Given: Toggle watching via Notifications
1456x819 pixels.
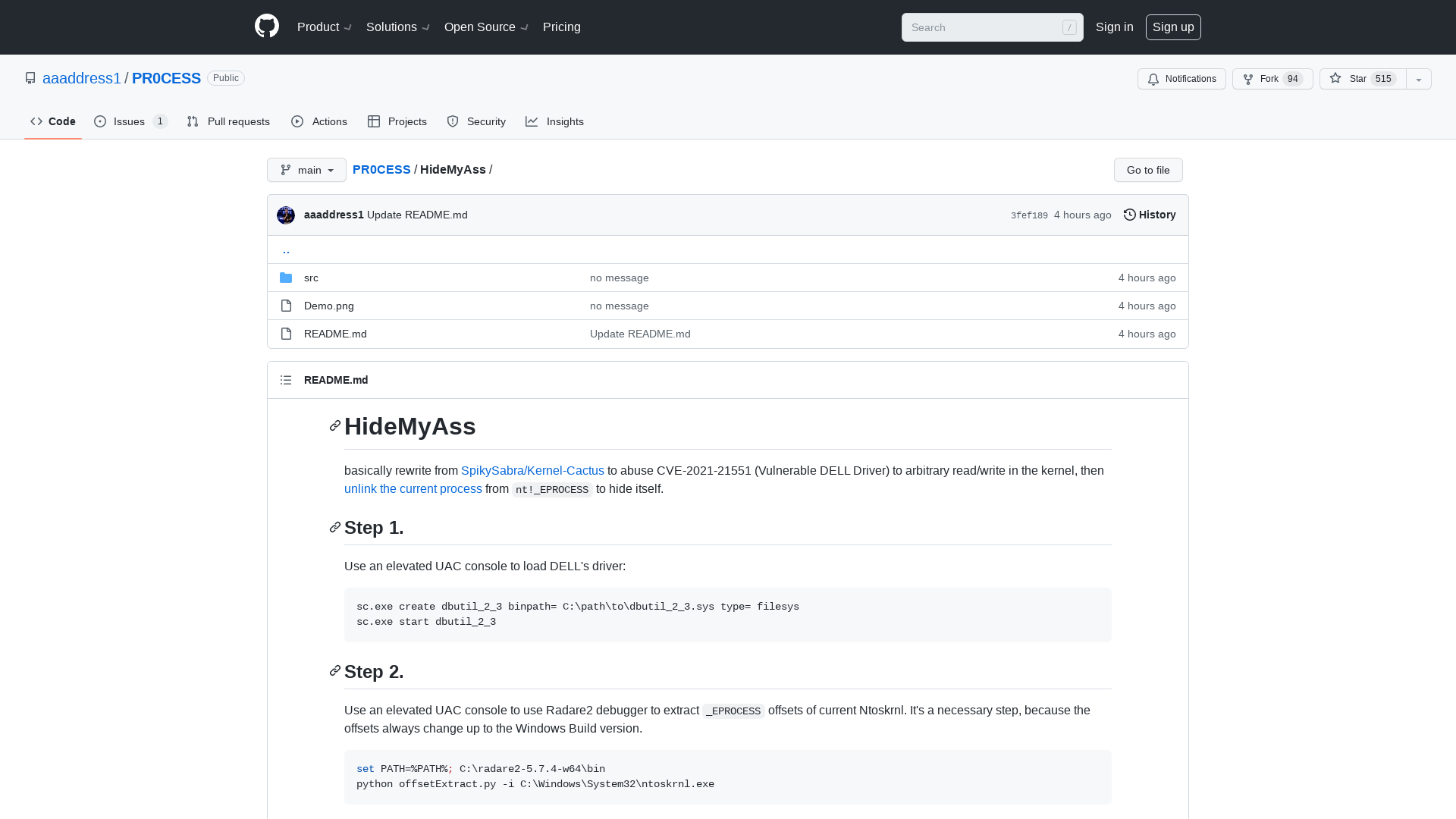Looking at the screenshot, I should [1181, 79].
